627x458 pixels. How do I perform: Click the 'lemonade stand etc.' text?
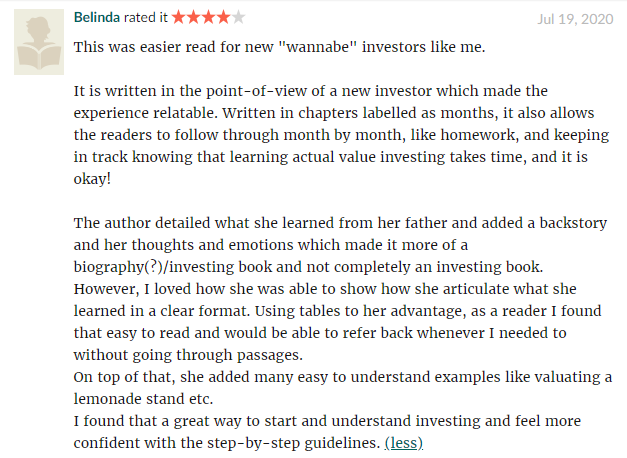point(143,399)
